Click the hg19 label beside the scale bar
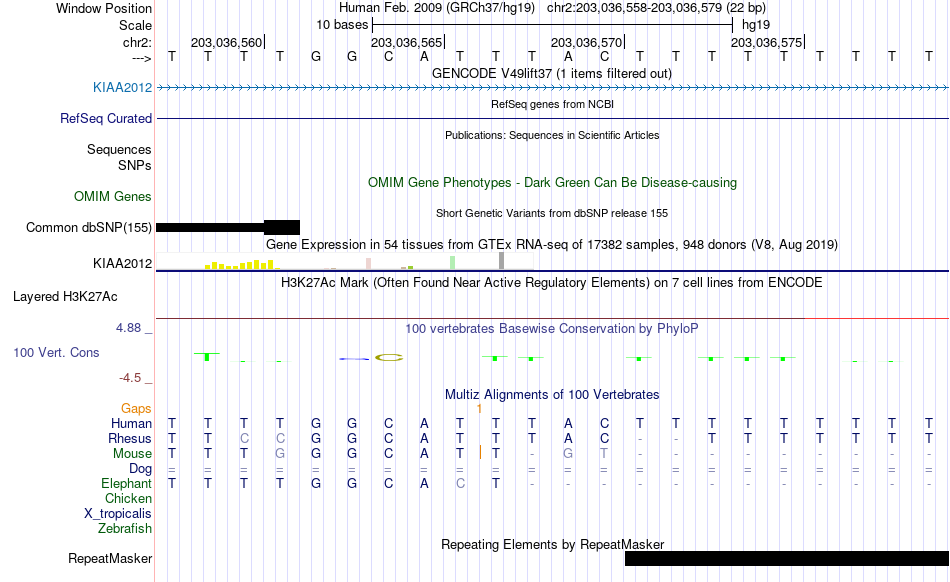The width and height of the screenshot is (950, 582). pyautogui.click(x=756, y=25)
